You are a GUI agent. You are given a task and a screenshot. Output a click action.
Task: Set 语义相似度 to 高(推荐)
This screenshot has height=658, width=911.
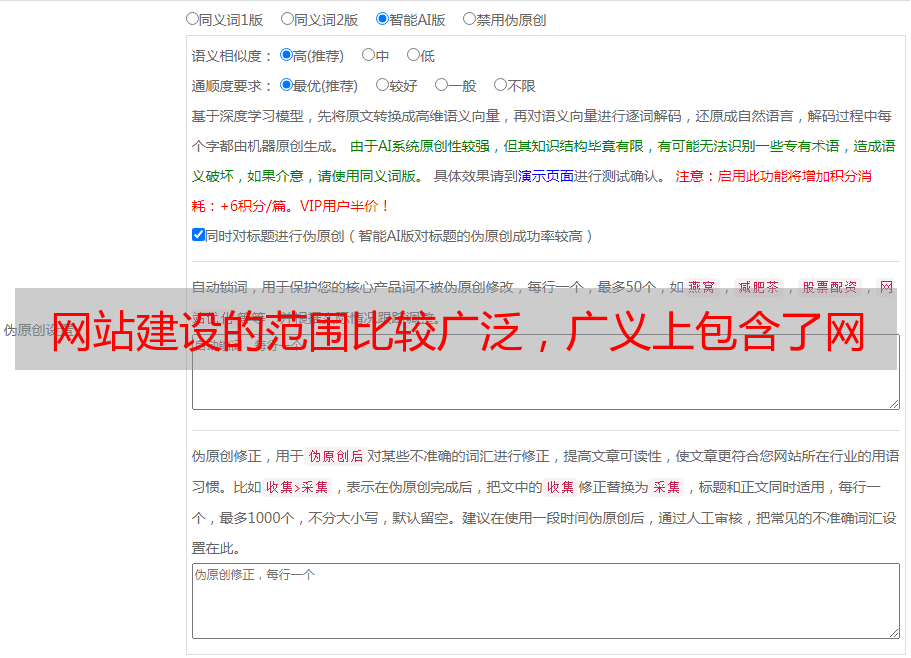click(x=286, y=55)
